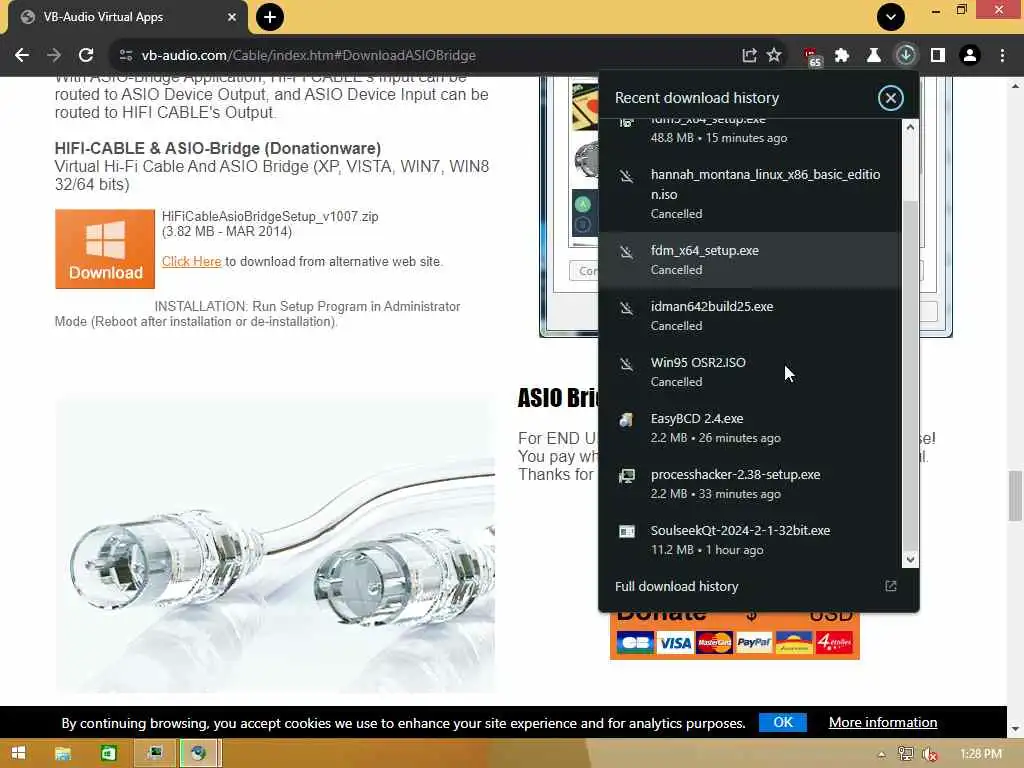
Task: Open site information icon in address bar
Action: 126,56
